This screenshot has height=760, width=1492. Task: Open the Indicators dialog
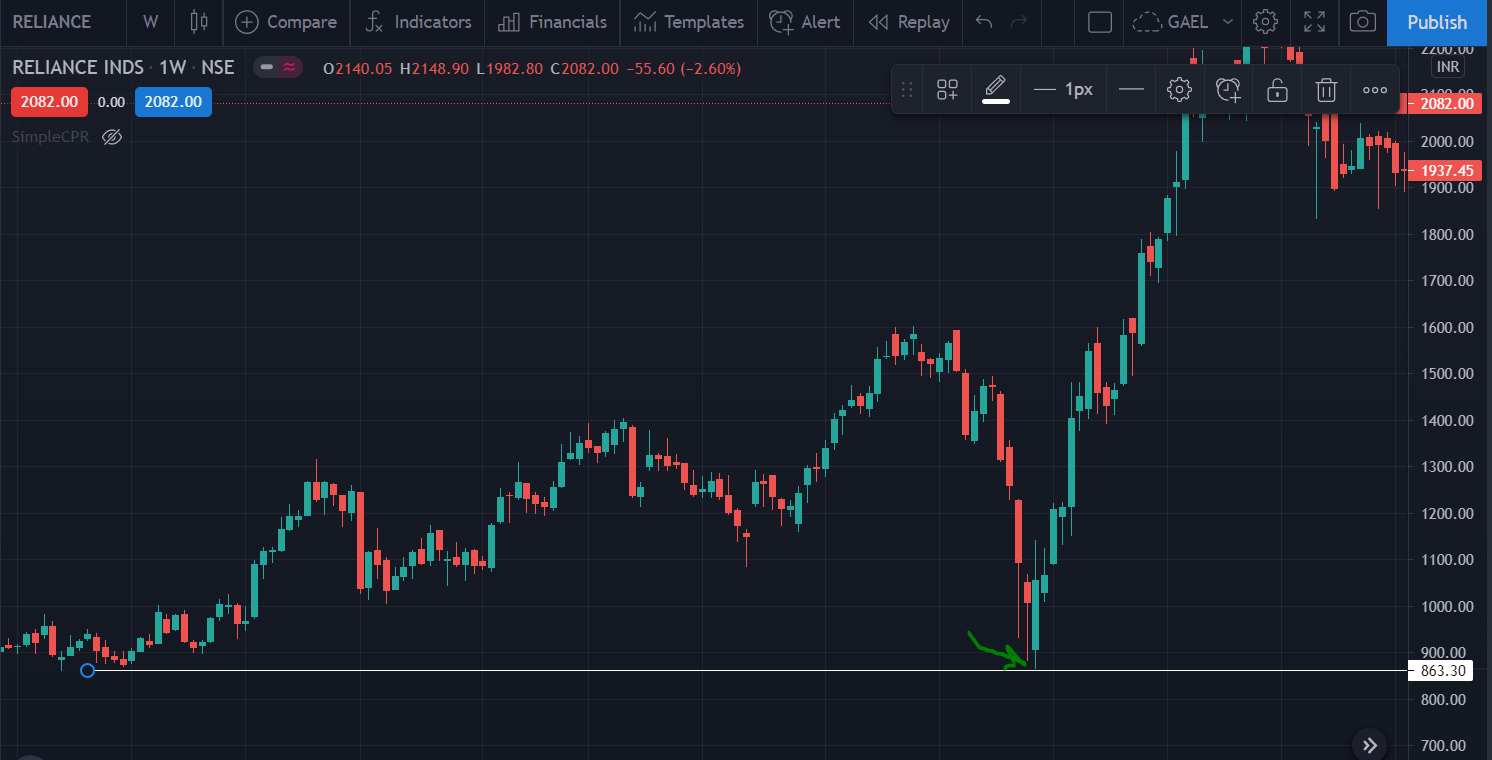[x=418, y=21]
